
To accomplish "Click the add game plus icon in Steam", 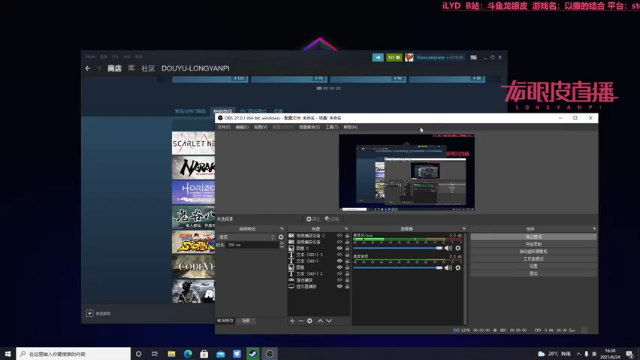I will 90,313.
